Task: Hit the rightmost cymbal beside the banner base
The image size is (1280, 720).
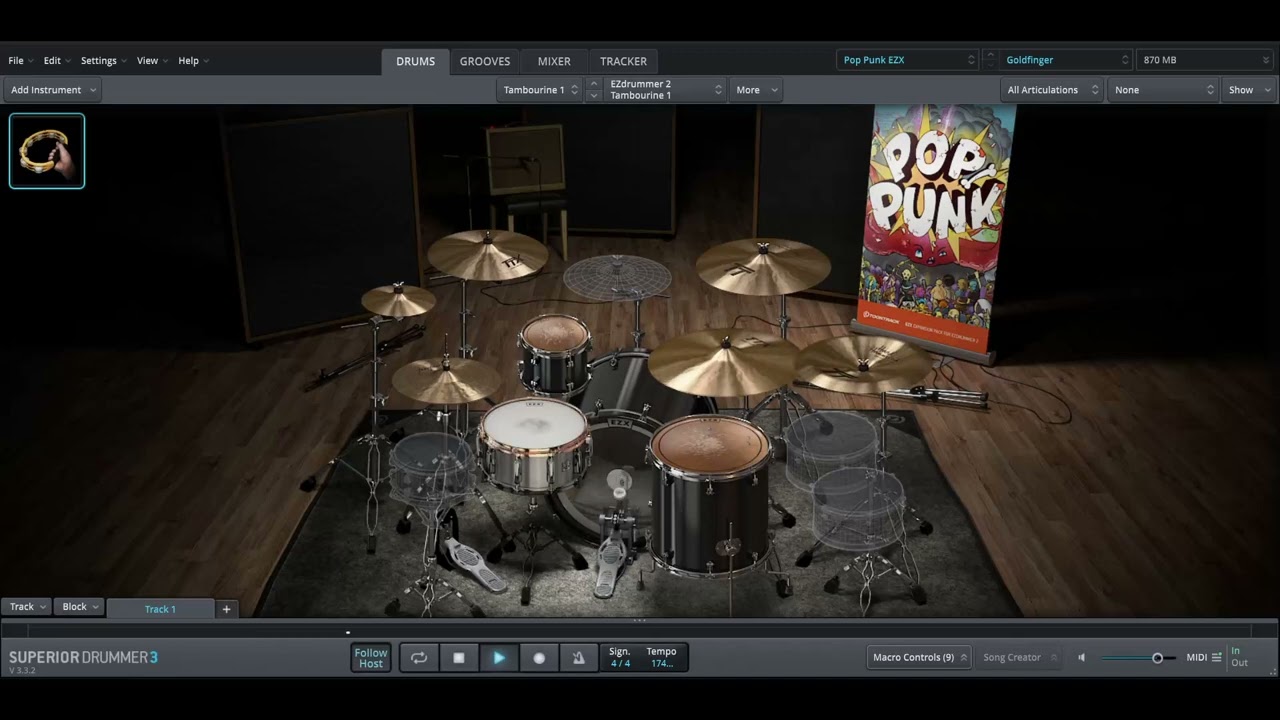Action: pos(862,362)
